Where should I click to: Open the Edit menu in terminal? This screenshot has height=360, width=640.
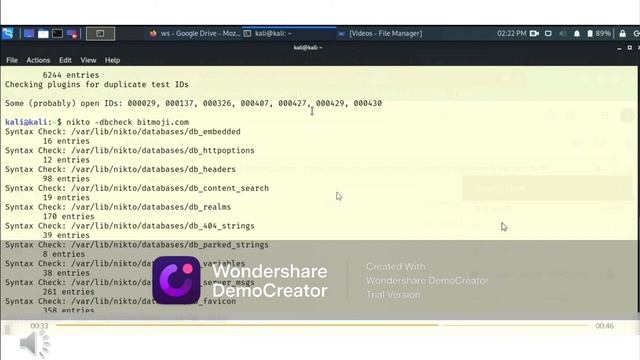click(65, 60)
